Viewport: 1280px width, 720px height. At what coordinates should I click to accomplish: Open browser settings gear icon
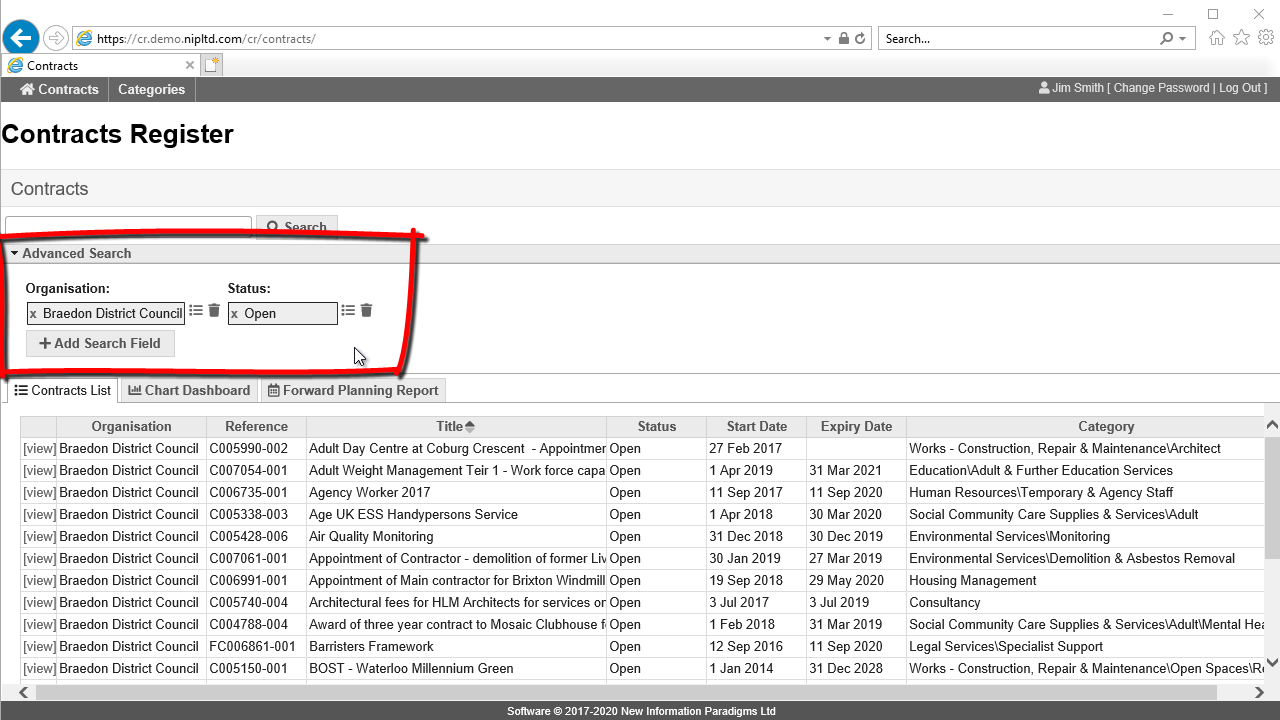[1265, 38]
